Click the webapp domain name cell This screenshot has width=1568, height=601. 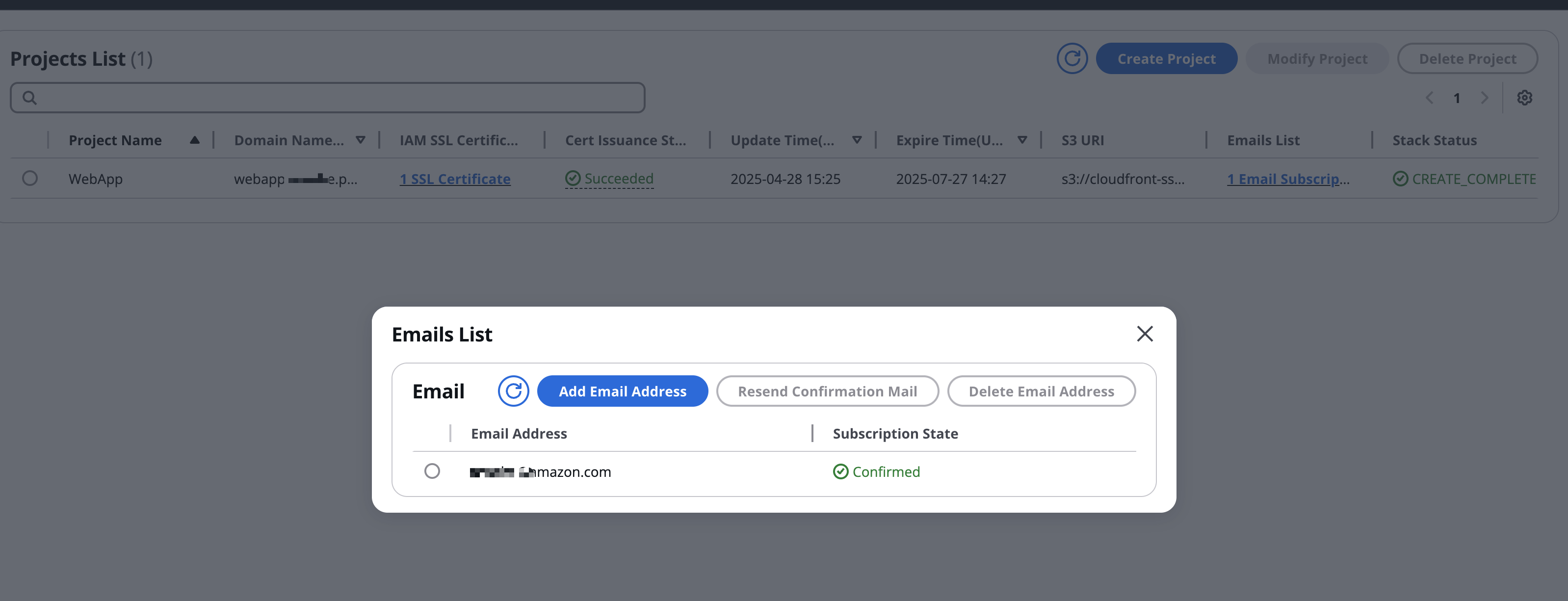[295, 179]
